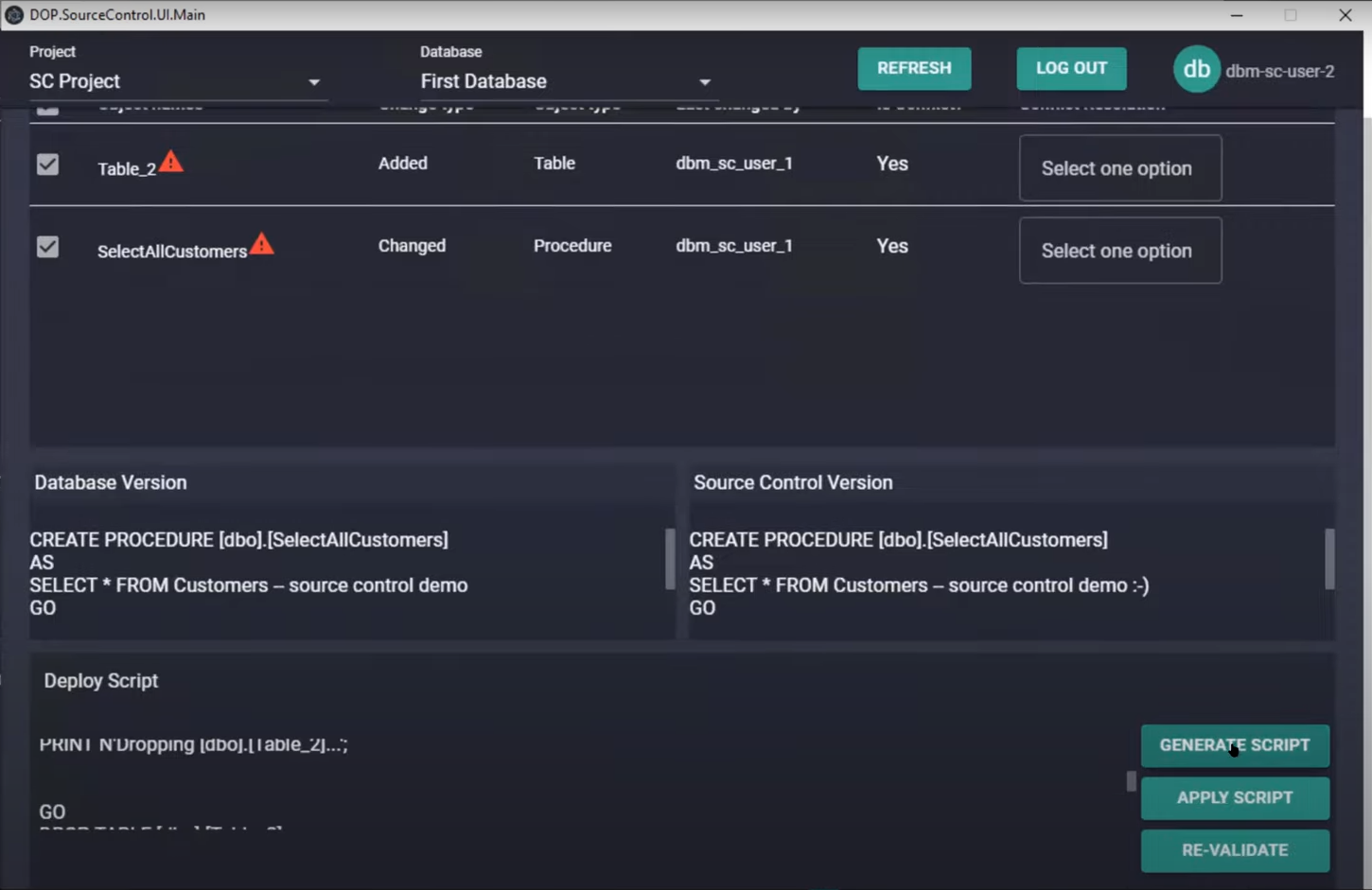
Task: Click the warning icon next to Table_2
Action: pyautogui.click(x=170, y=162)
